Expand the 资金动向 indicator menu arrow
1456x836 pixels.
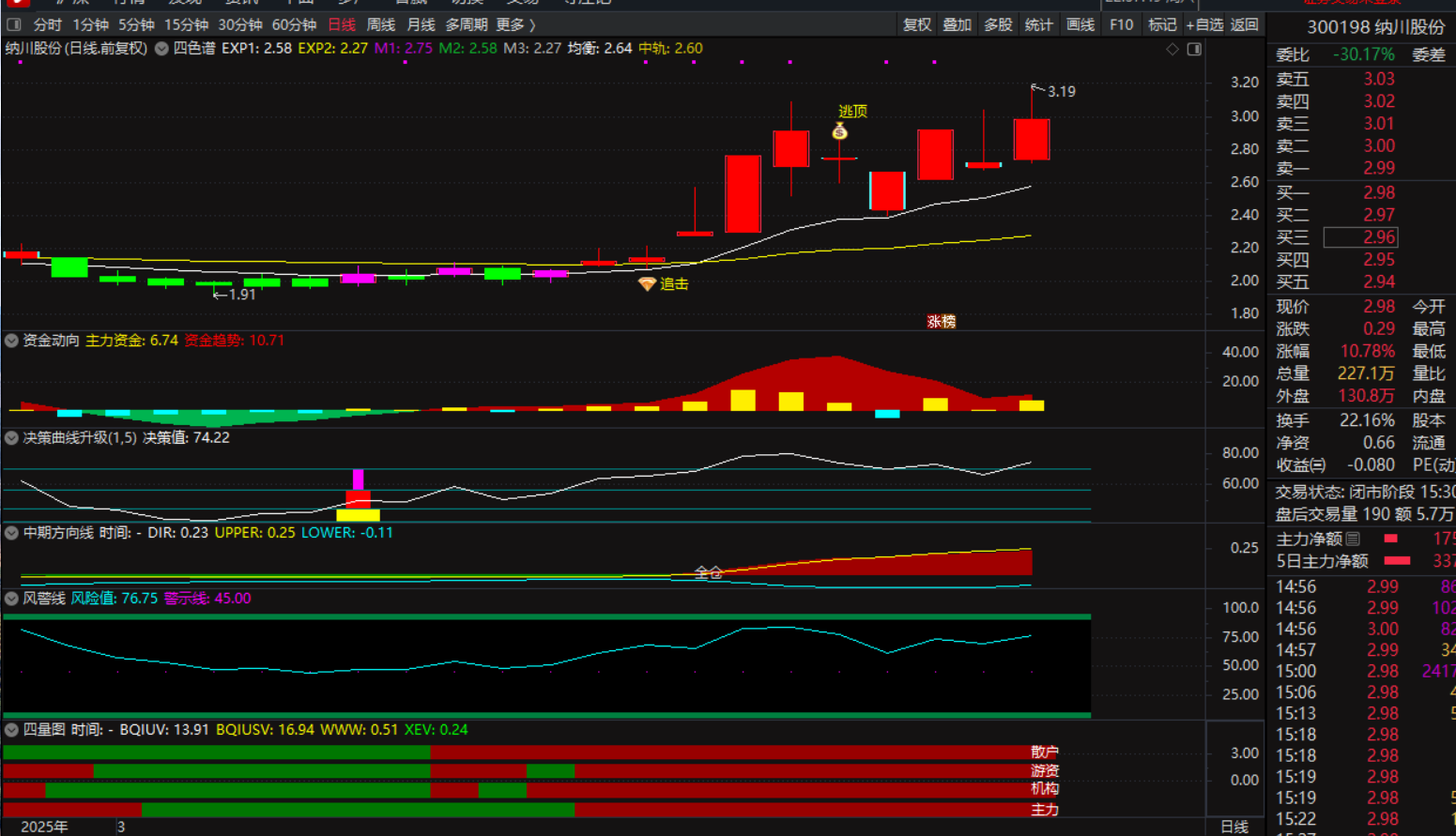(x=11, y=341)
